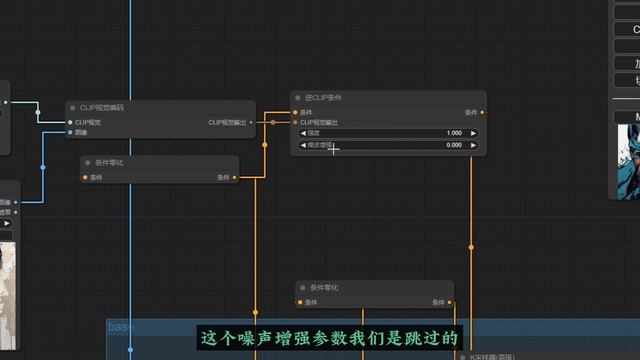This screenshot has width=640, height=360.
Task: Click the 条件 output port on upper 条件零化
Action: [234, 178]
